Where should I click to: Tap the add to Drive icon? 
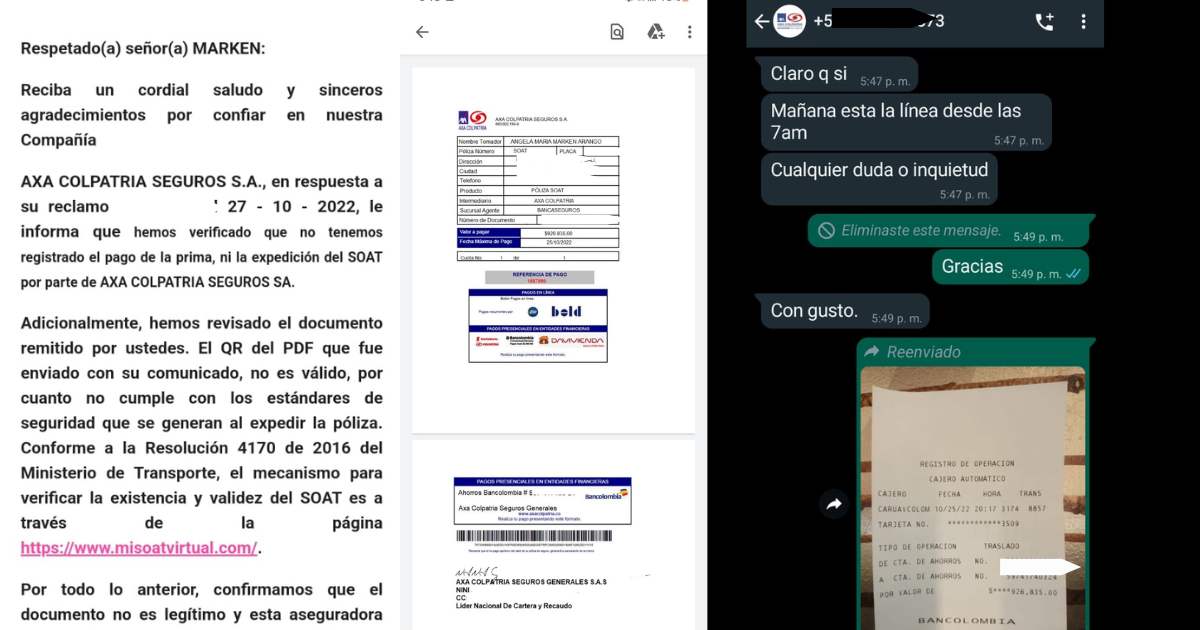click(x=656, y=32)
